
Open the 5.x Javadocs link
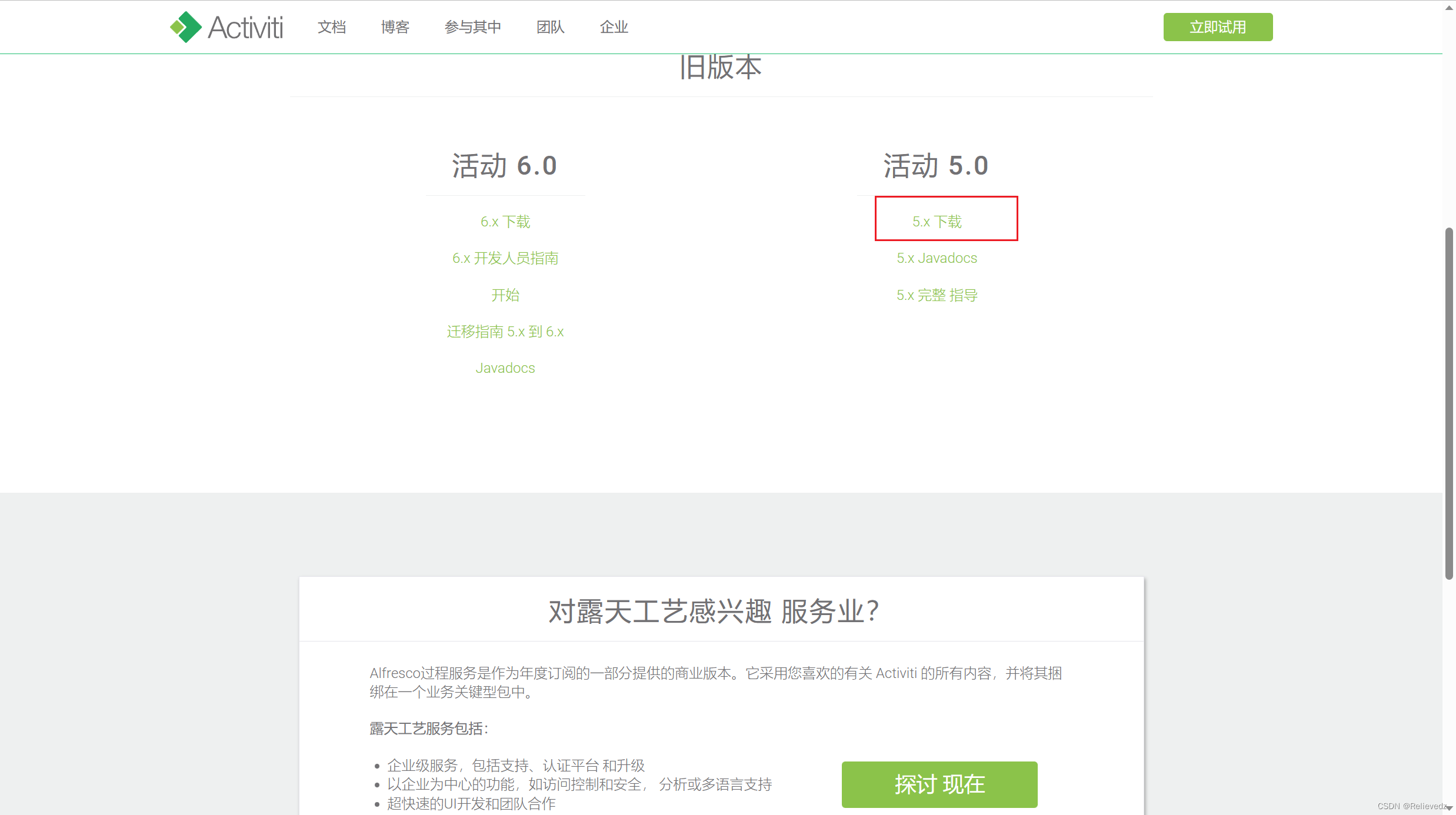(x=937, y=258)
